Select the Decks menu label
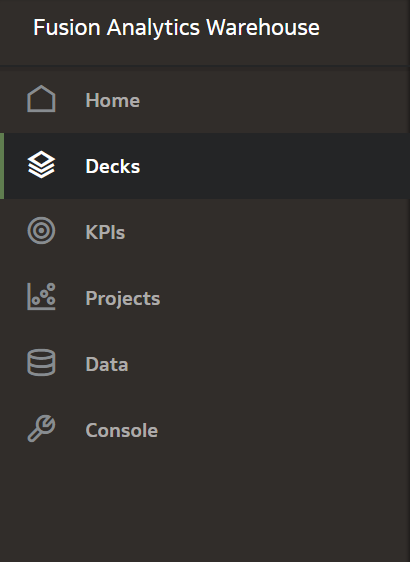 pos(113,166)
